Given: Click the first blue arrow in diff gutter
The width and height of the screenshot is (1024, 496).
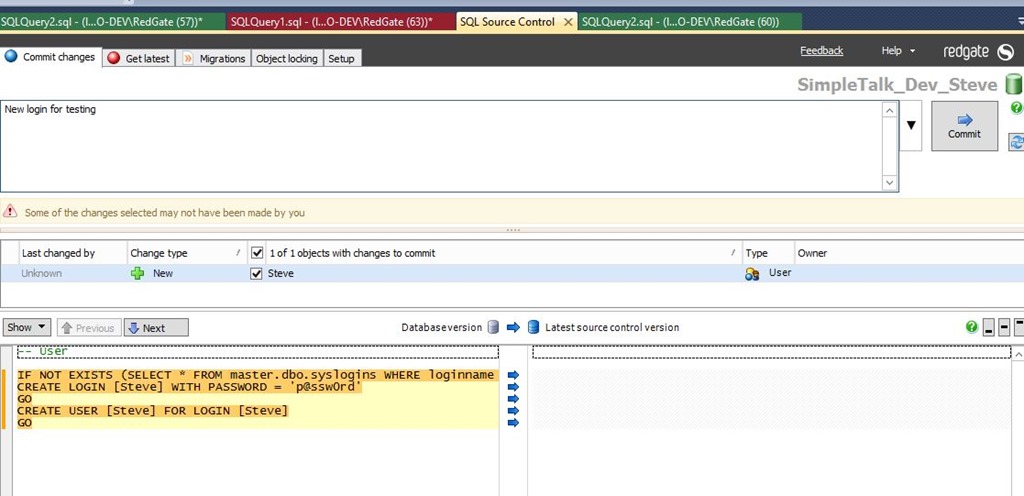Looking at the screenshot, I should (x=514, y=375).
